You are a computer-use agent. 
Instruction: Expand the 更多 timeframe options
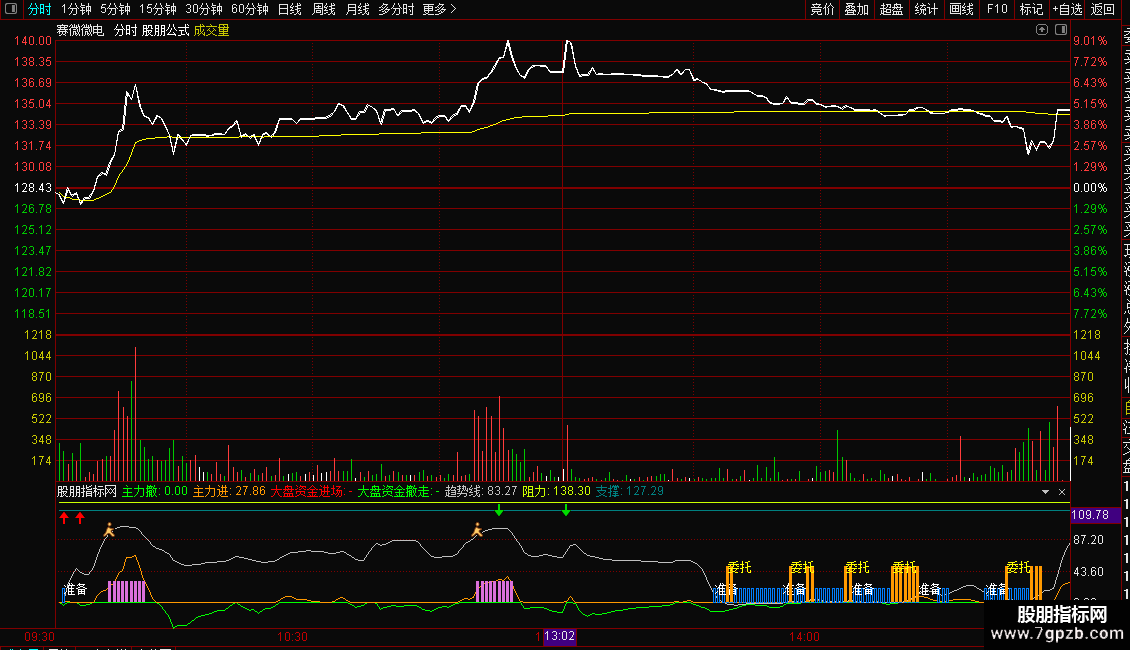click(x=439, y=9)
